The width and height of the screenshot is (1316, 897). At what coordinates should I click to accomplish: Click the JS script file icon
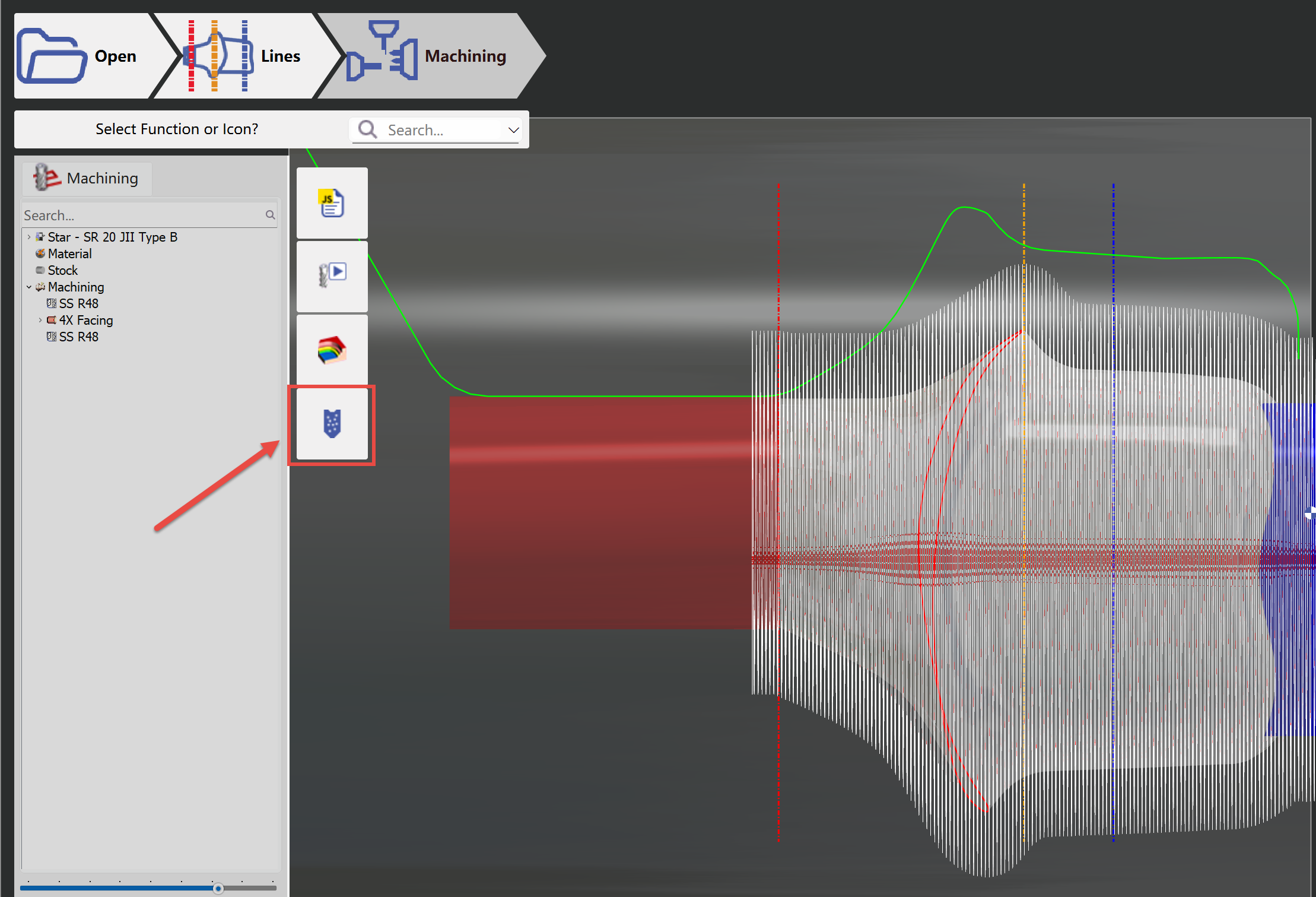coord(332,203)
